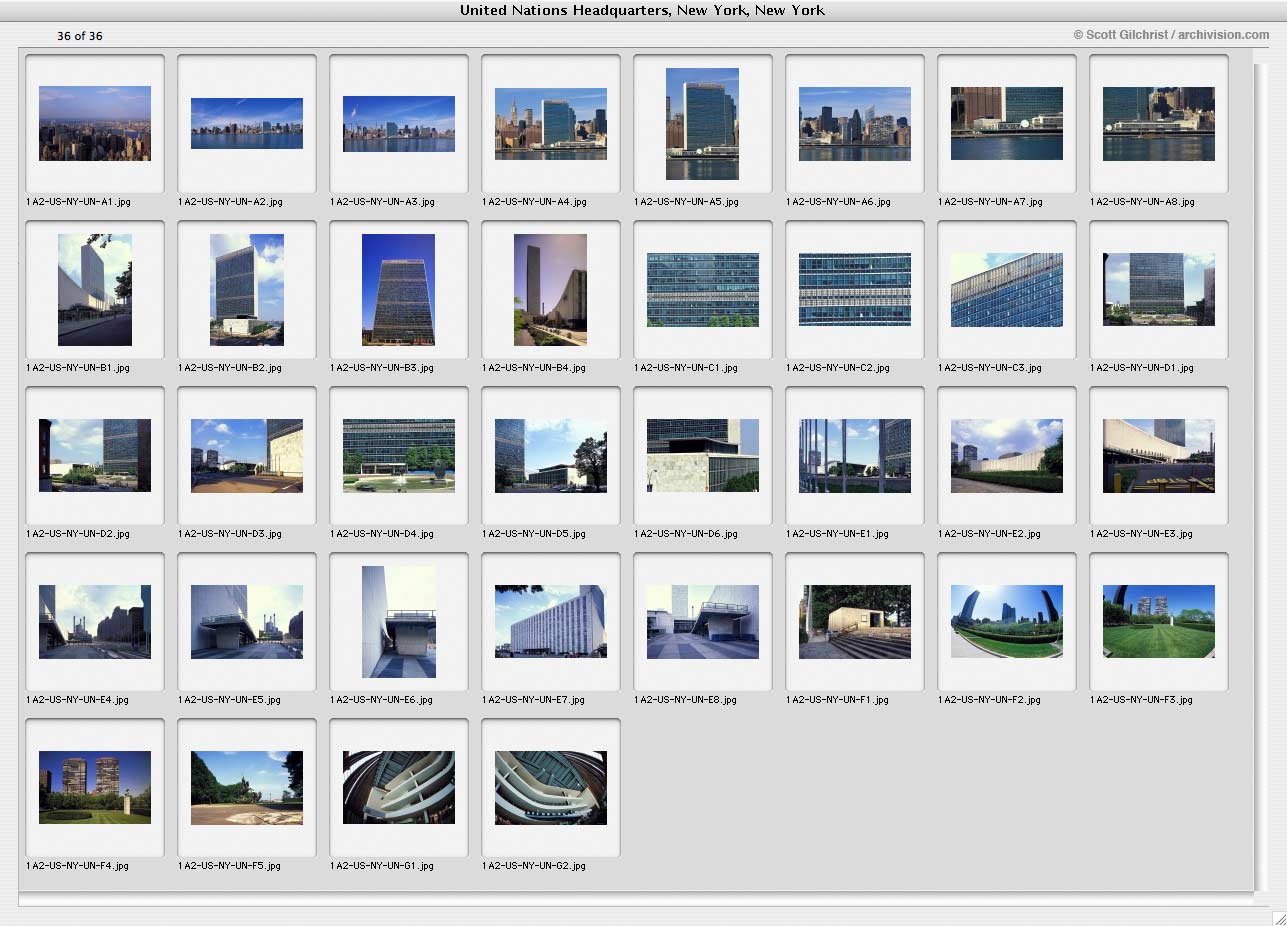Select thumbnail 1A2-US-NY-UN-C2.jpg
1287x926 pixels.
point(855,290)
